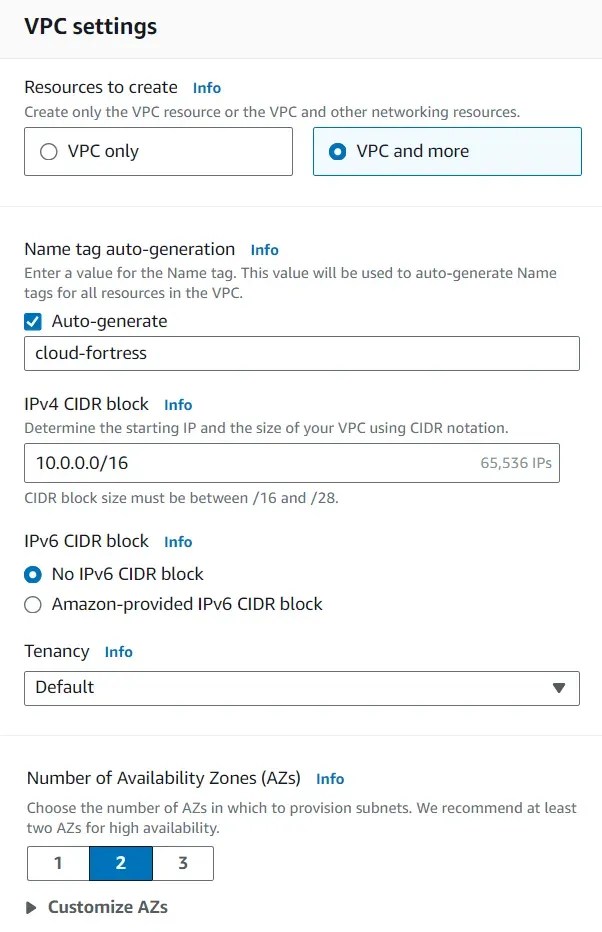Screen dimensions: 602x932
Task: Open Info beside Number of Availability Zones
Action: pos(330,779)
